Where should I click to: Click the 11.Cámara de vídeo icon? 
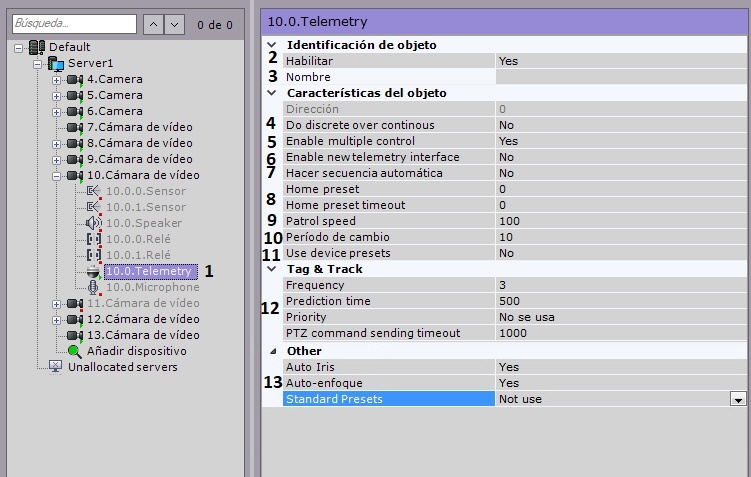pyautogui.click(x=75, y=303)
